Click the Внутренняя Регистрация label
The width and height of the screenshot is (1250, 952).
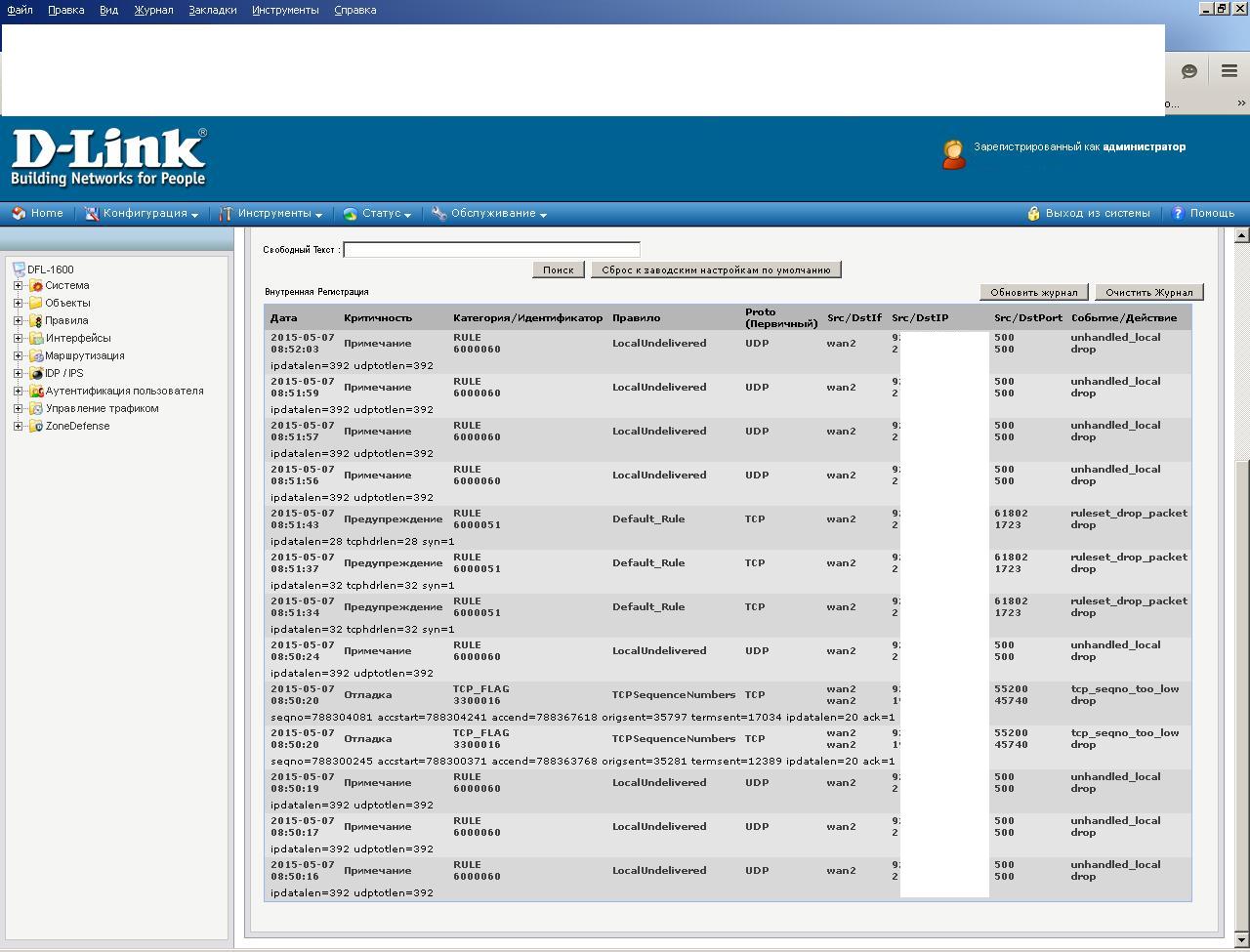[316, 292]
